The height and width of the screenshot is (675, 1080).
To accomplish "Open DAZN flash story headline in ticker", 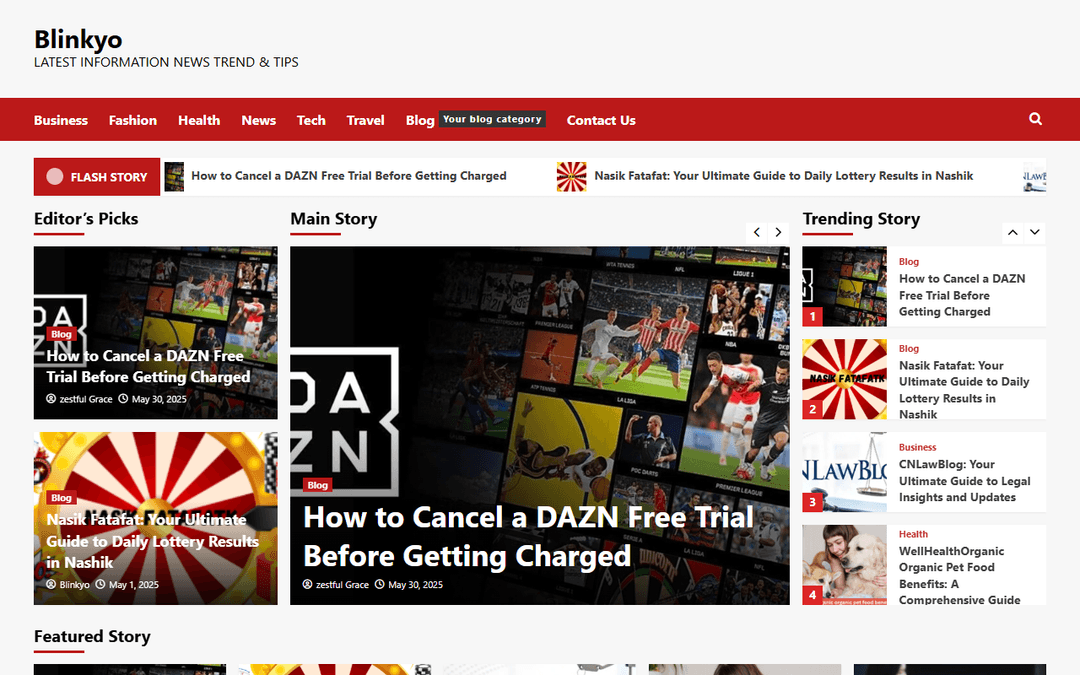I will pos(349,176).
